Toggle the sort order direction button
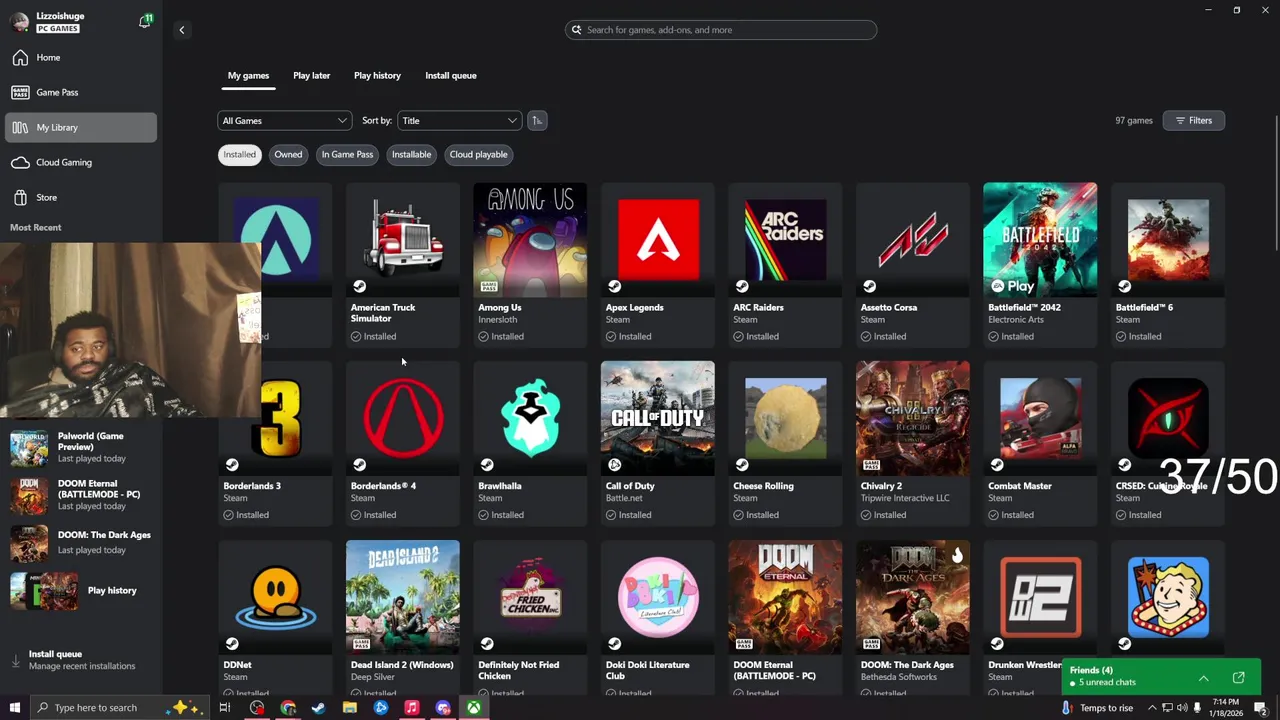Viewport: 1280px width, 720px height. 537,120
